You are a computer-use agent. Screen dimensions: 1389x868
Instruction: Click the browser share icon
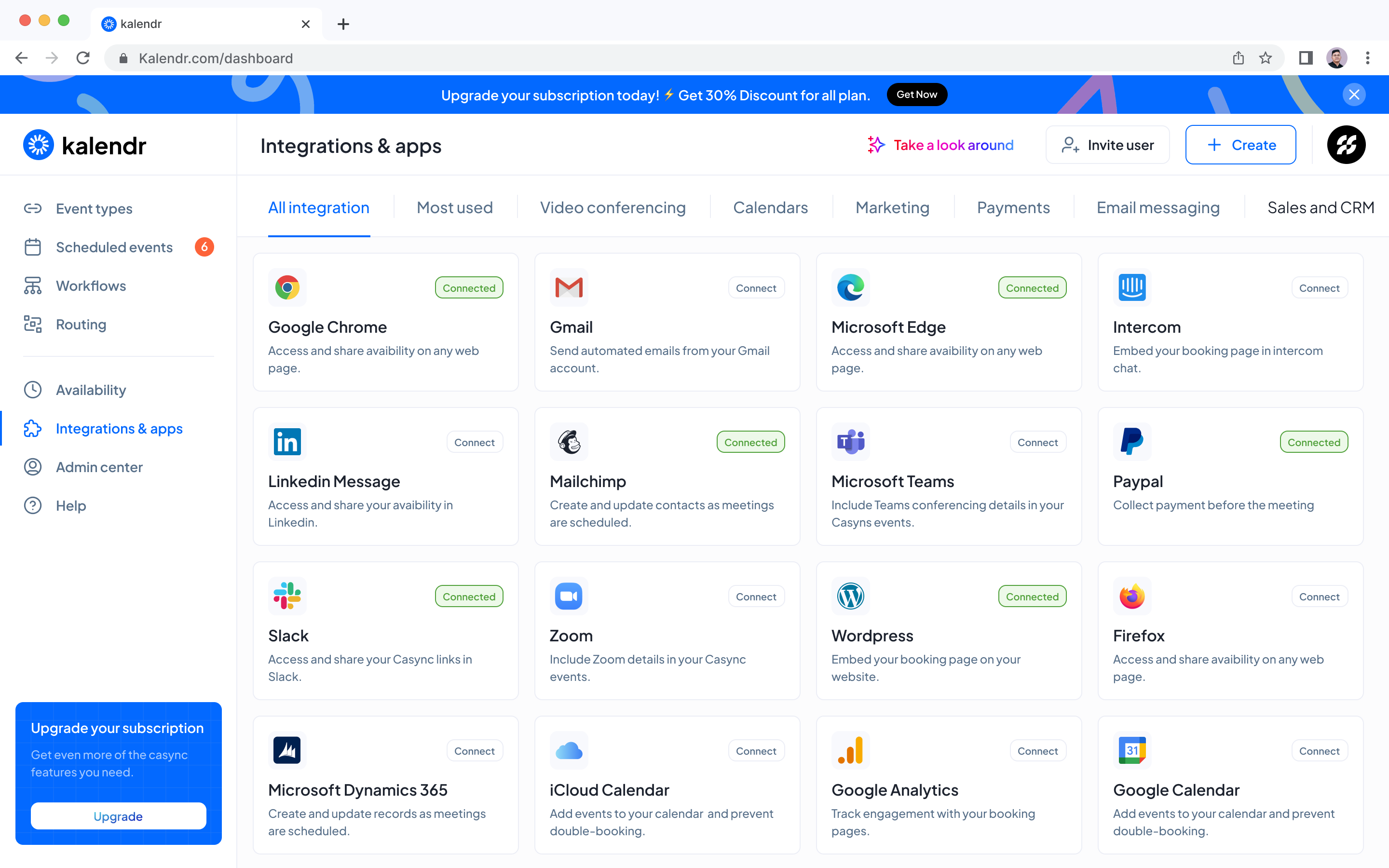tap(1238, 58)
